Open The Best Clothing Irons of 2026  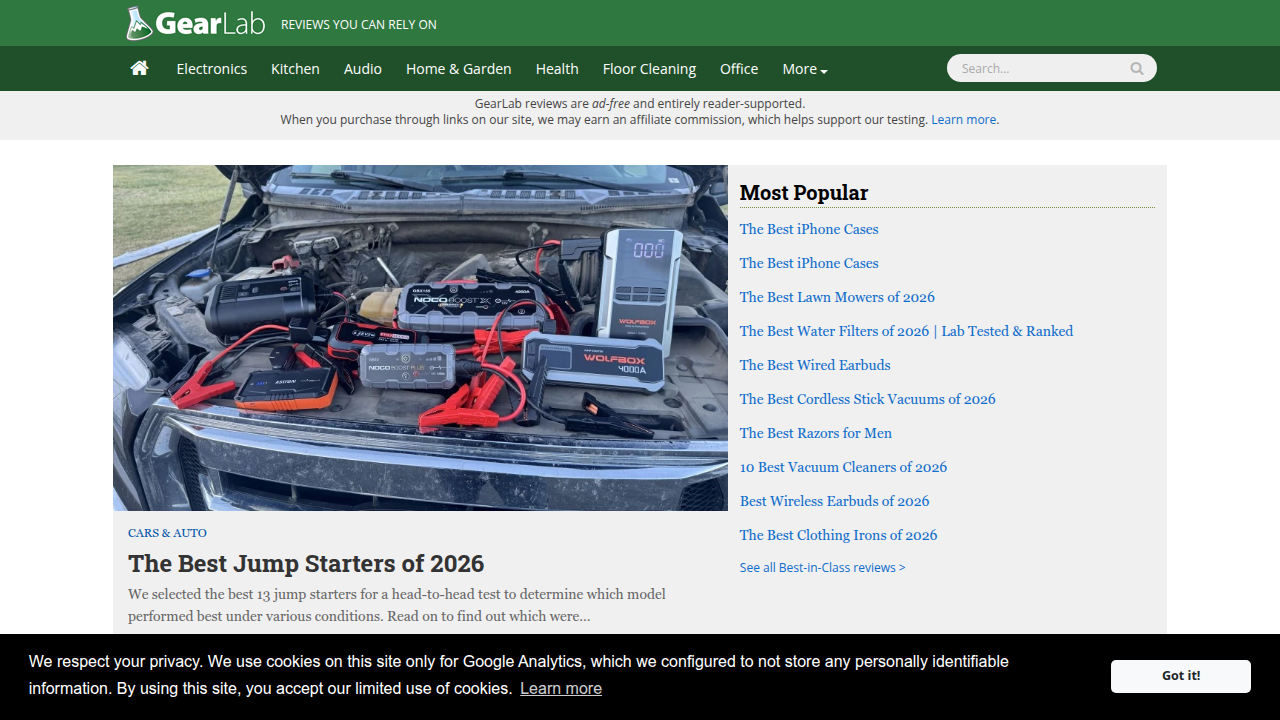(838, 535)
